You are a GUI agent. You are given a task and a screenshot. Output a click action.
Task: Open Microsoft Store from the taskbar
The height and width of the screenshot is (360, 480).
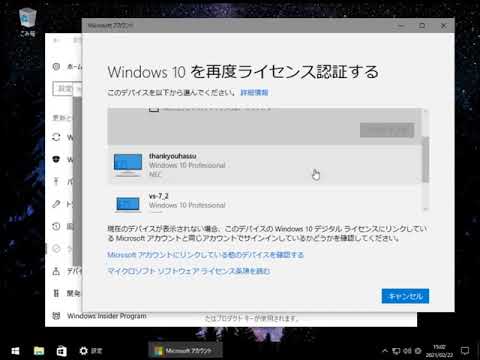pyautogui.click(x=62, y=351)
